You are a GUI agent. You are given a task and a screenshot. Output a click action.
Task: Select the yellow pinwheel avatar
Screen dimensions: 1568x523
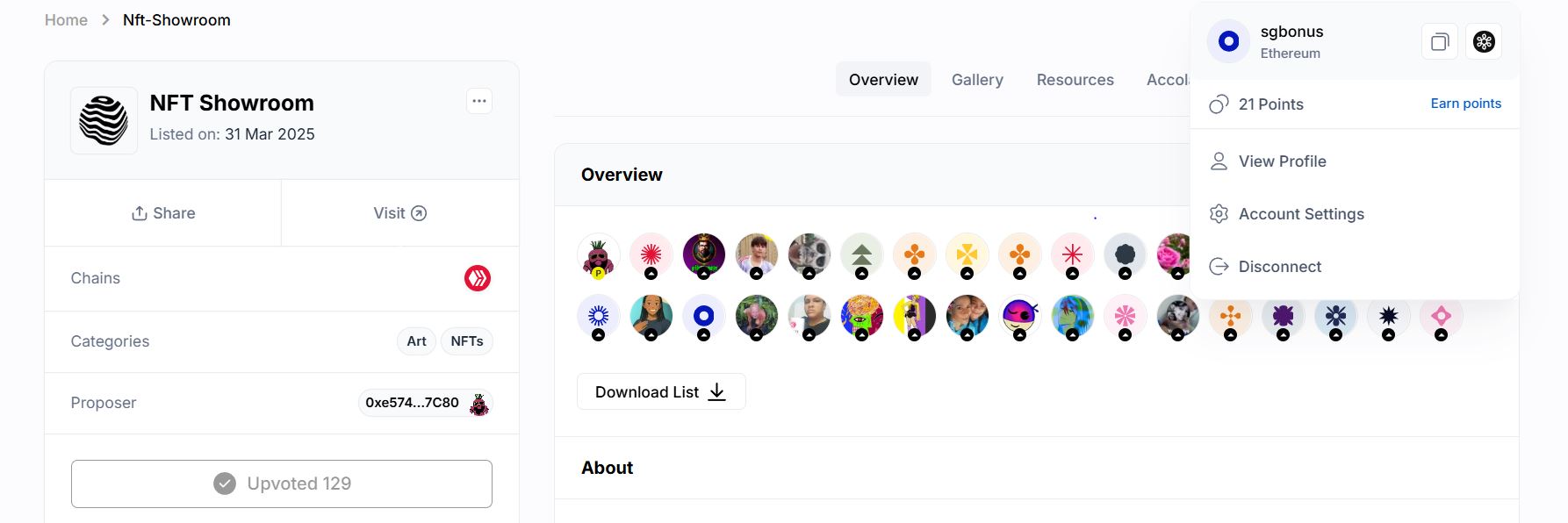click(x=967, y=255)
